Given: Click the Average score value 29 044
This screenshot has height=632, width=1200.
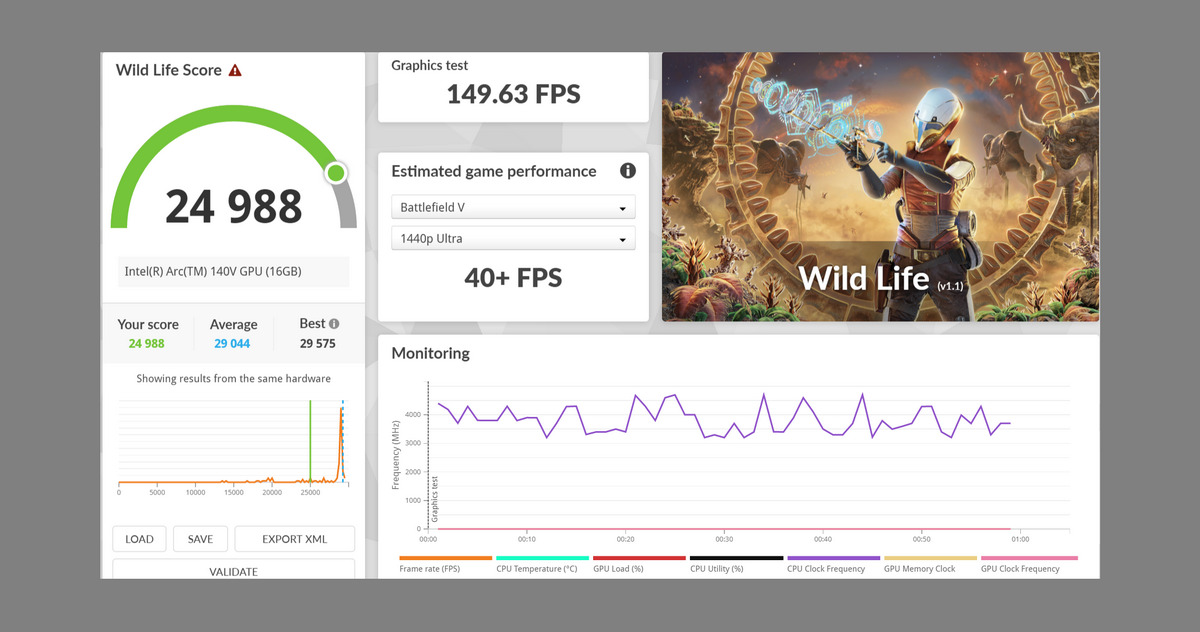Looking at the screenshot, I should click(232, 343).
